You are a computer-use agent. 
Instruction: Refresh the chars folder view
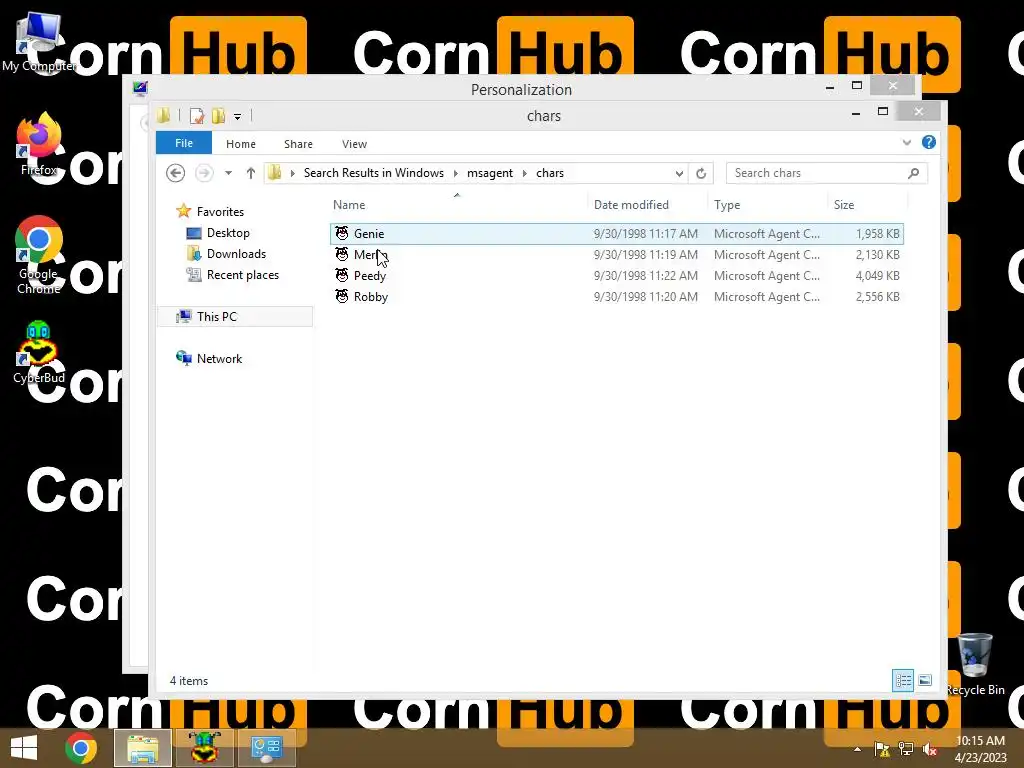coord(701,173)
